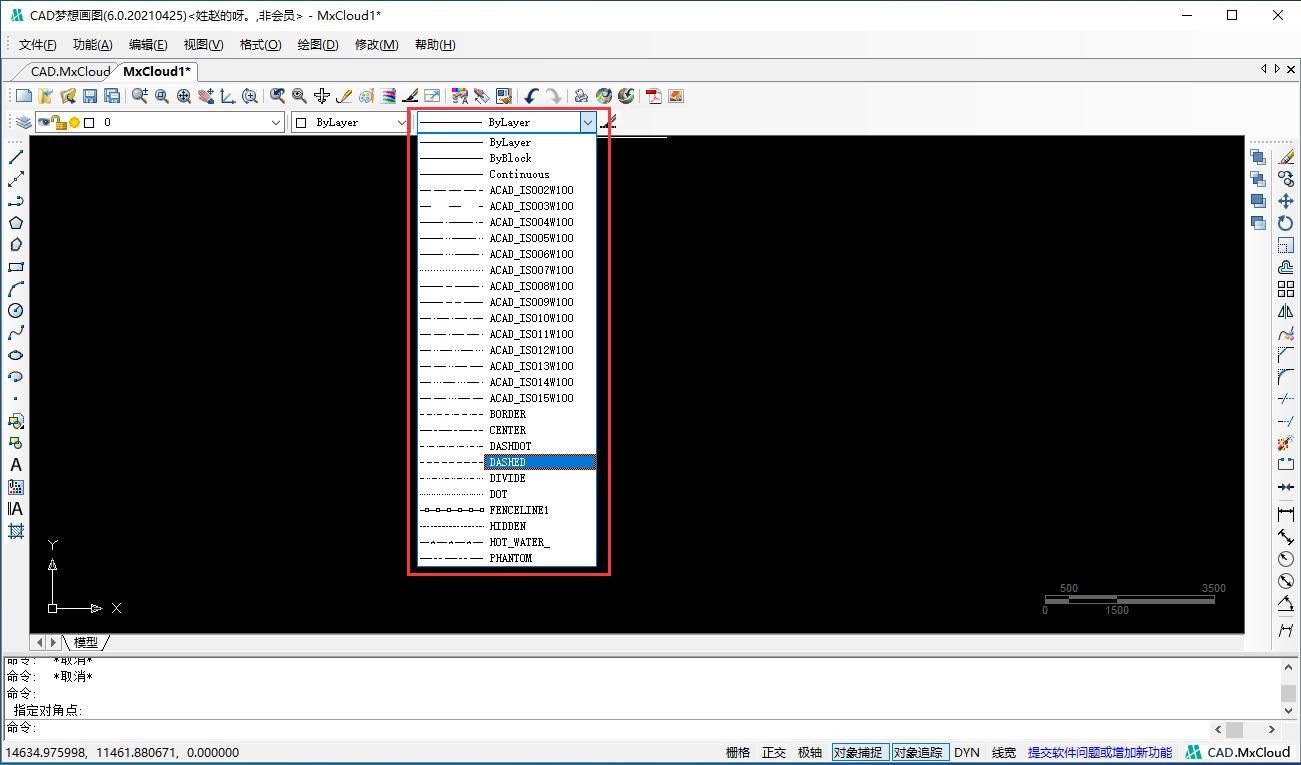Toggle 对象追踪 object tracking
The image size is (1301, 765).
(918, 752)
